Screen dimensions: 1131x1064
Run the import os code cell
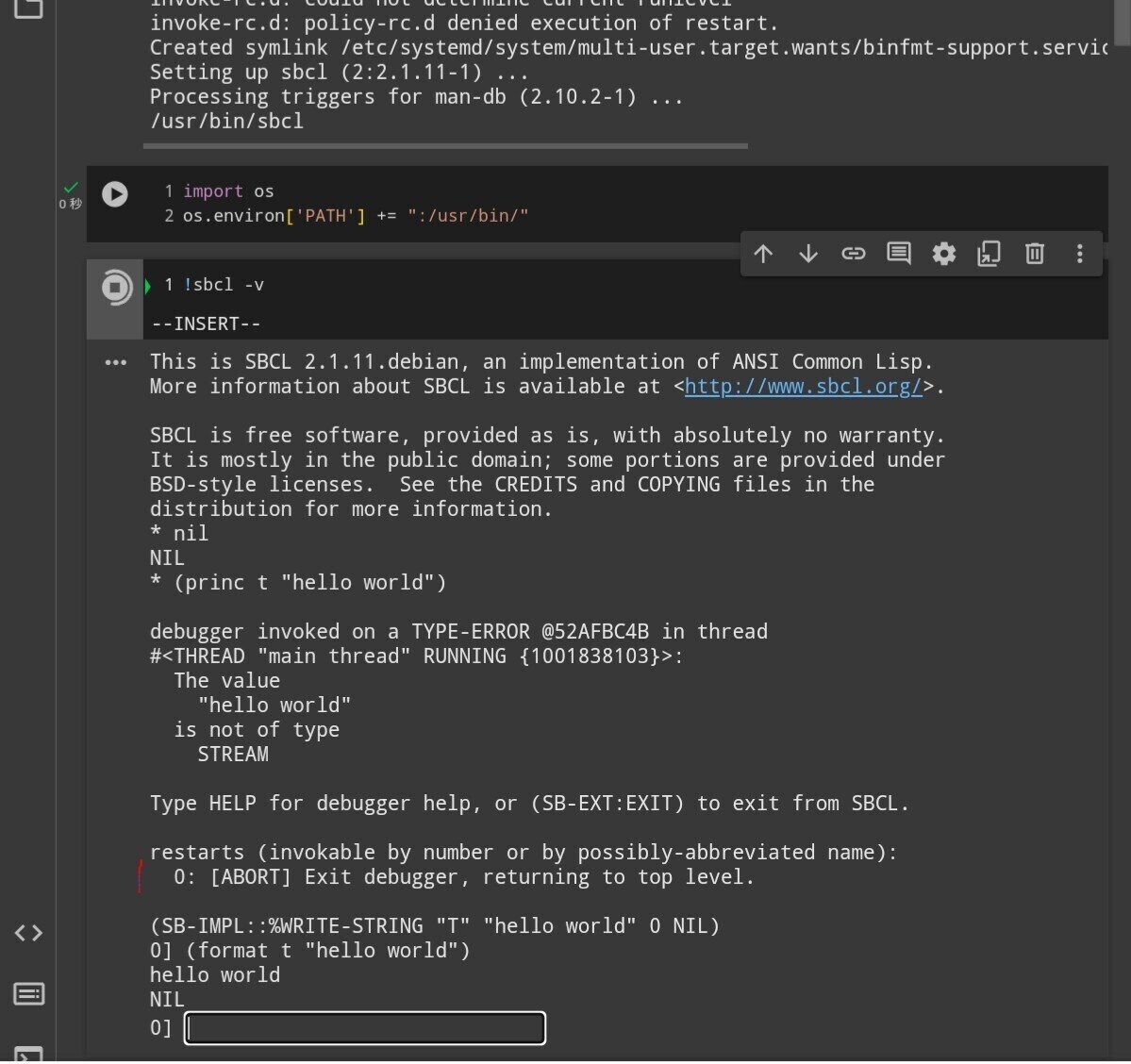(115, 194)
